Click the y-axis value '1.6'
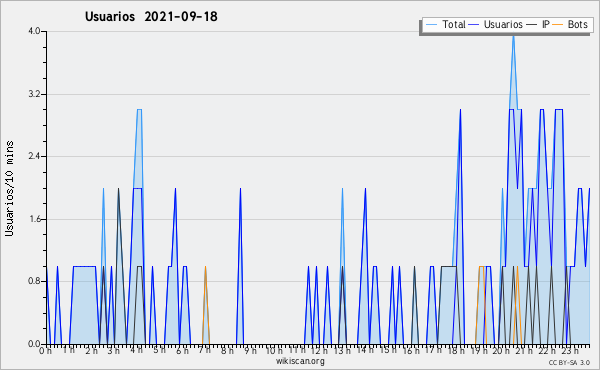The image size is (600, 370). (34, 219)
